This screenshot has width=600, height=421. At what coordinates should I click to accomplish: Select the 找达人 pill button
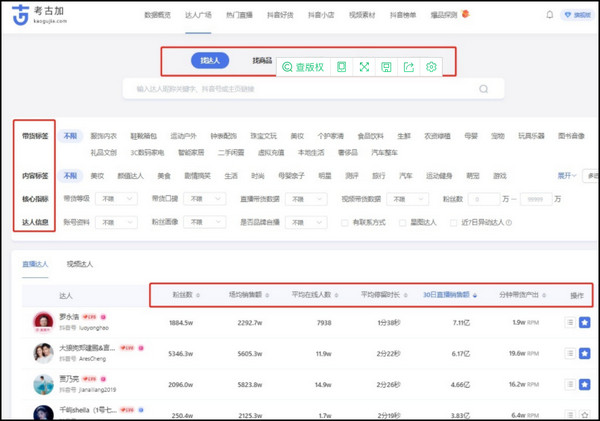coord(211,61)
